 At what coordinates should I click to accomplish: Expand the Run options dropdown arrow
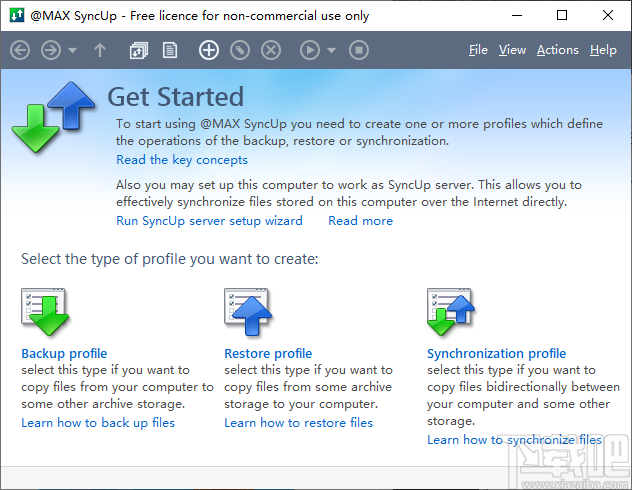331,51
